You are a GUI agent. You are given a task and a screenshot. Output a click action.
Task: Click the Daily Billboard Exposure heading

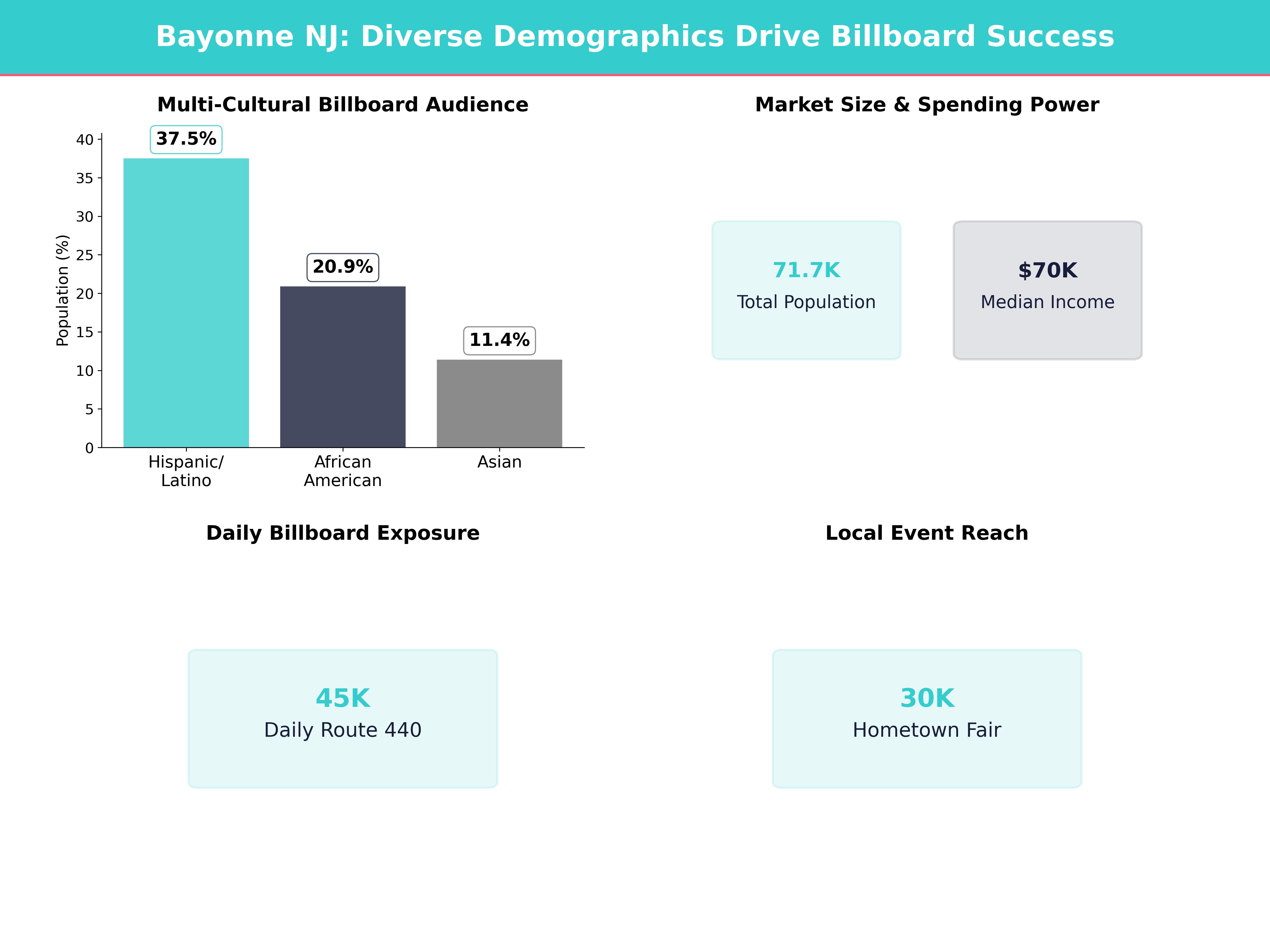pyautogui.click(x=342, y=533)
